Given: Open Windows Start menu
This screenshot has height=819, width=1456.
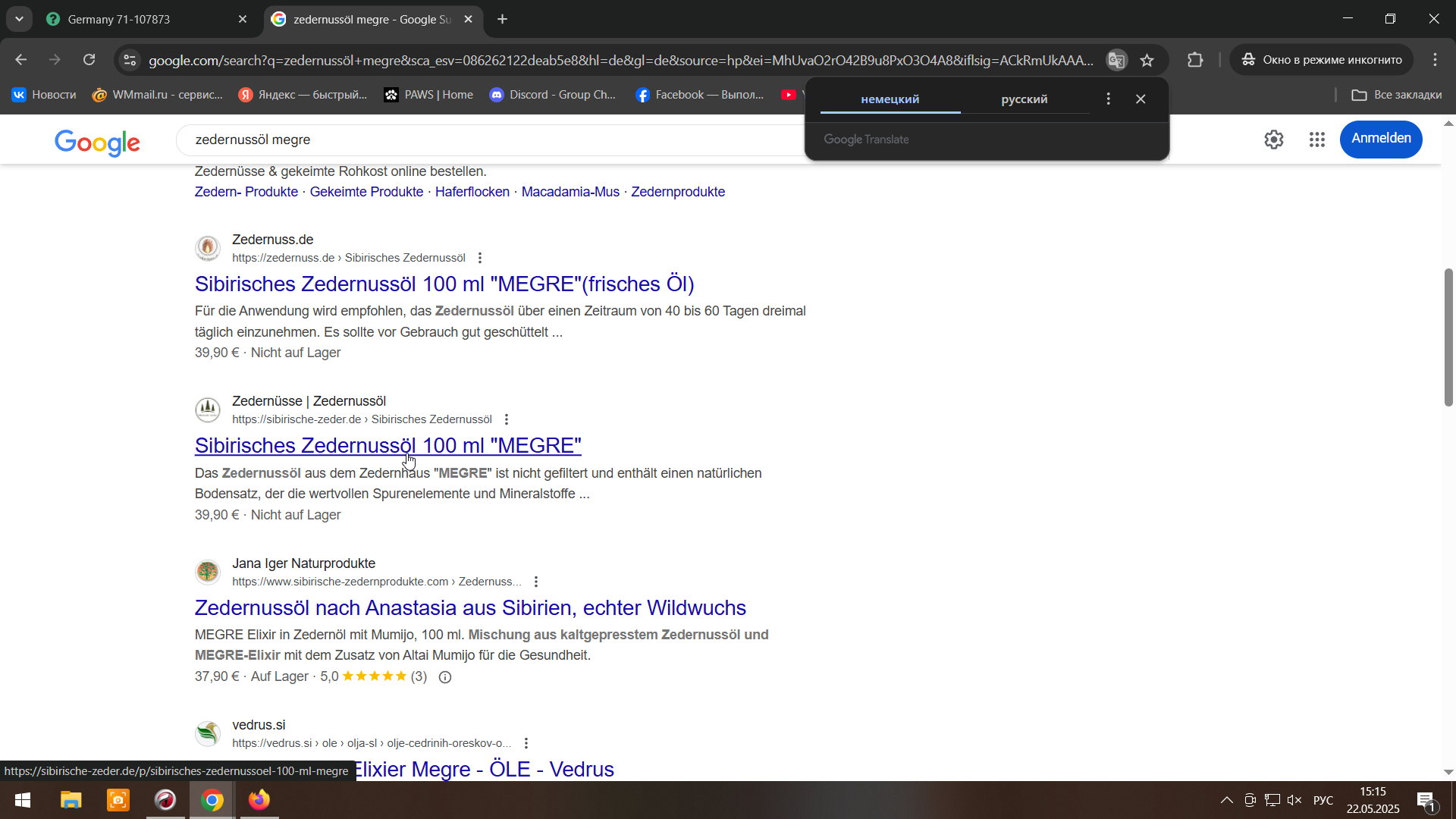Looking at the screenshot, I should 23,800.
